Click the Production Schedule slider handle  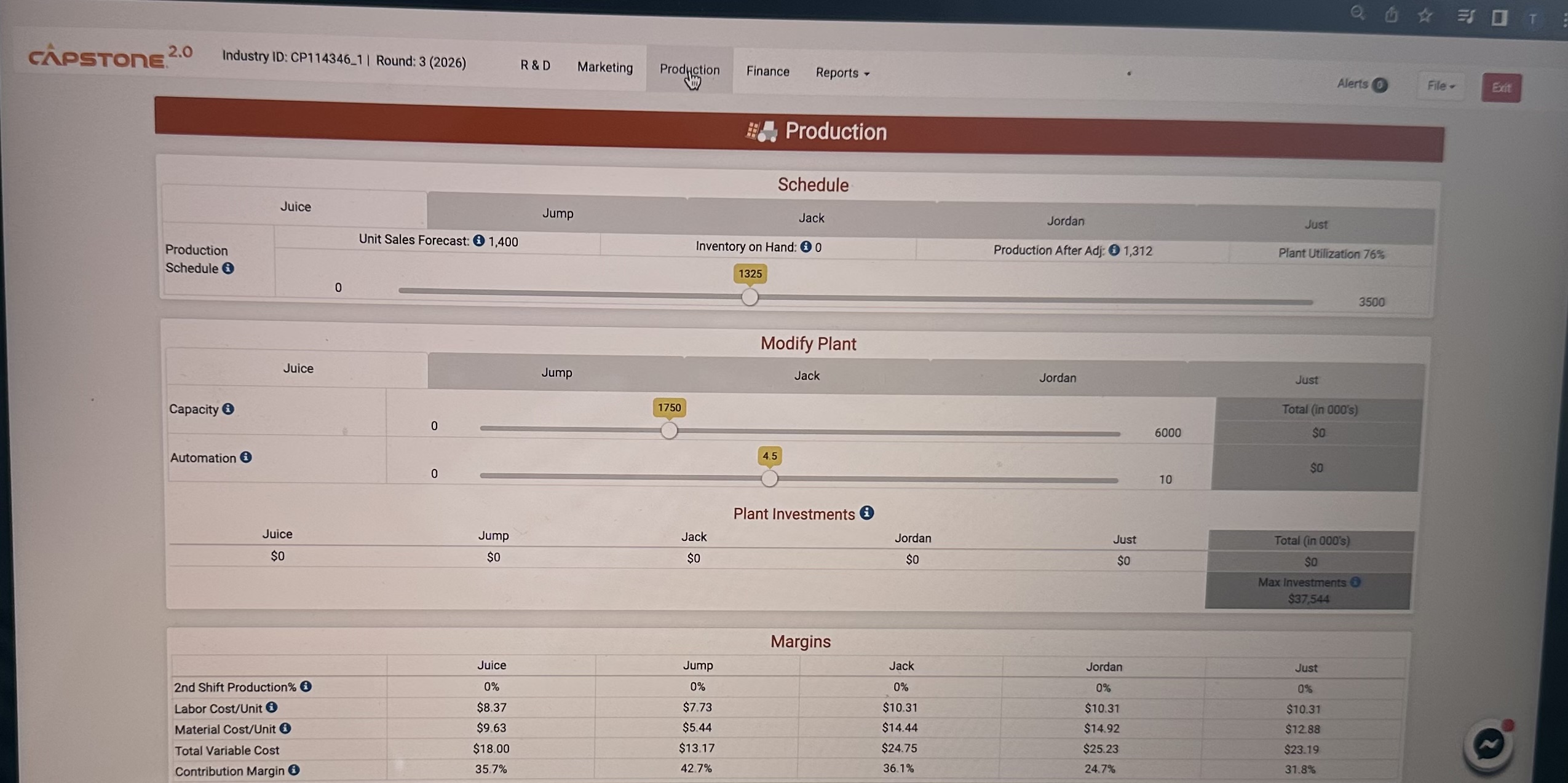pos(750,297)
